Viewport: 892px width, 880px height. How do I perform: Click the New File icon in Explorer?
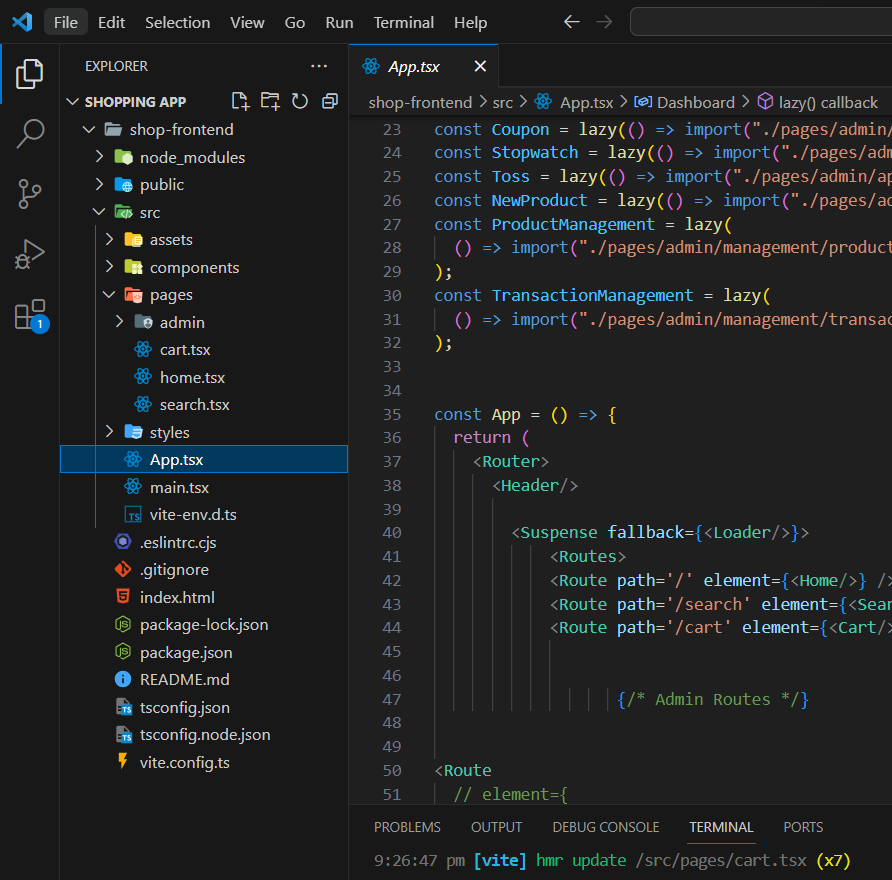coord(241,101)
